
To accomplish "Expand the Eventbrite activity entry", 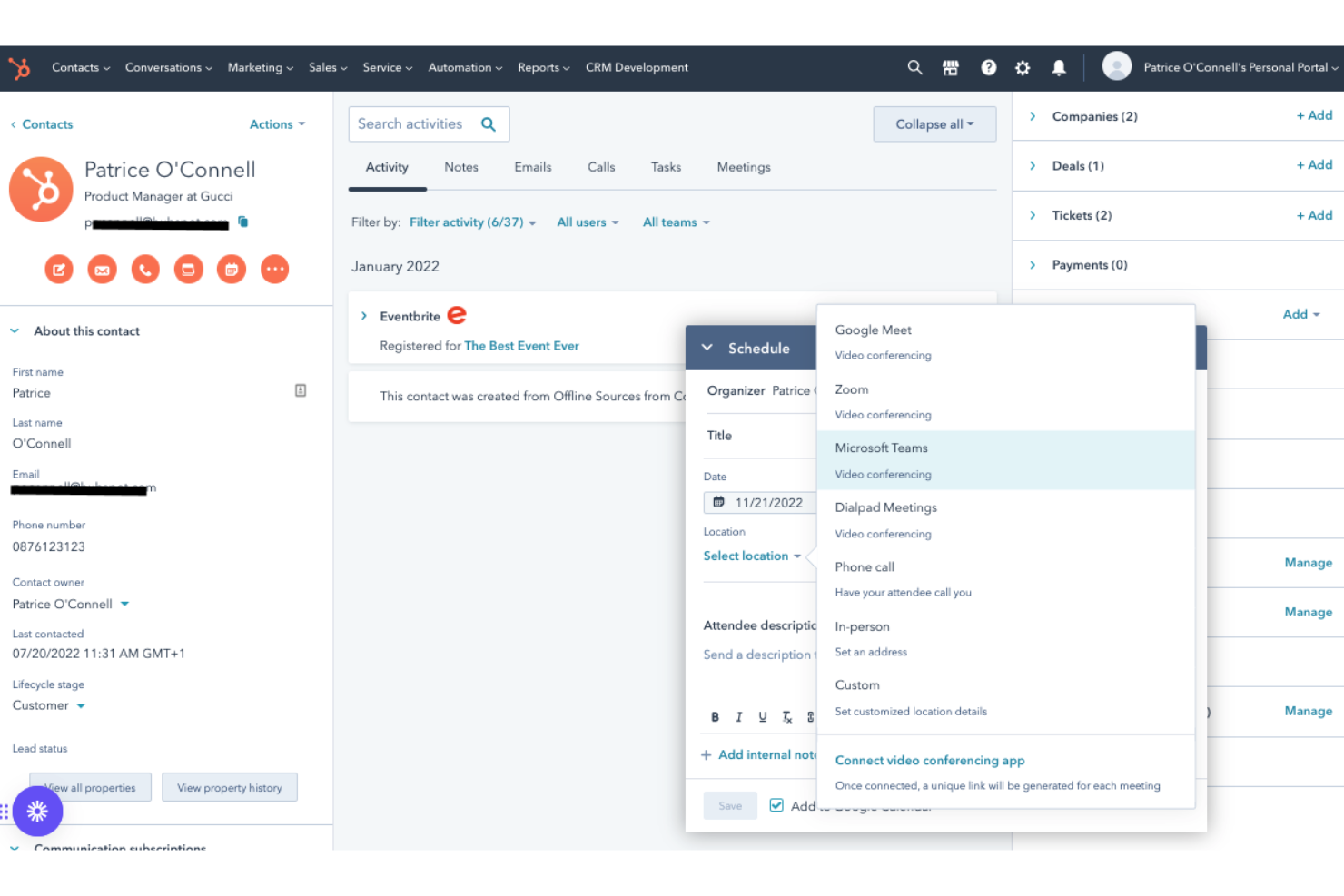I will coord(364,316).
